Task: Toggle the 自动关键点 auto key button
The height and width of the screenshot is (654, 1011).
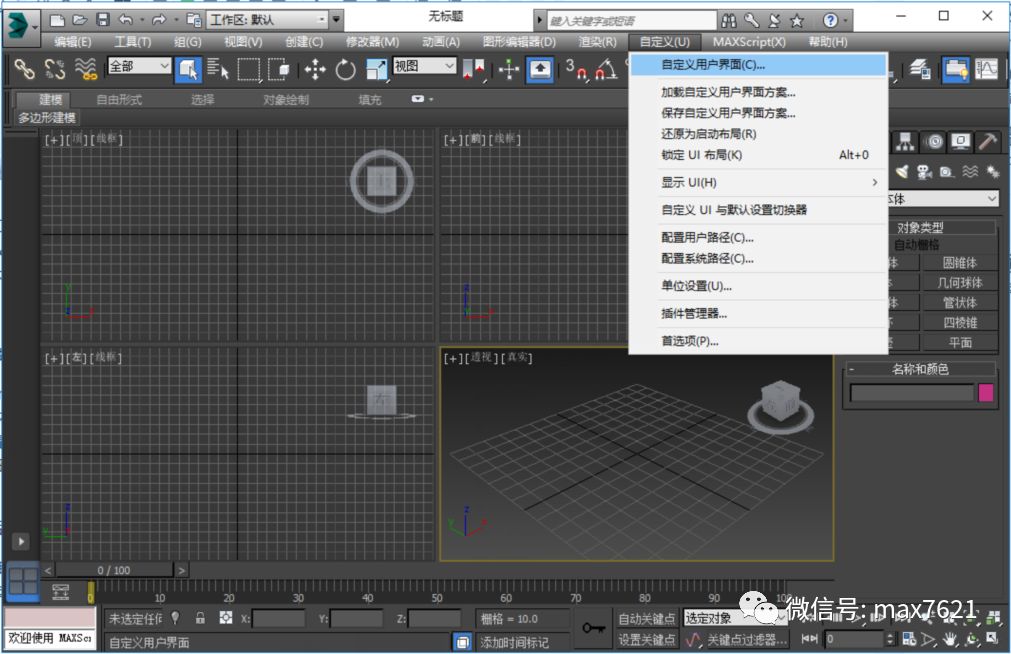Action: tap(647, 619)
